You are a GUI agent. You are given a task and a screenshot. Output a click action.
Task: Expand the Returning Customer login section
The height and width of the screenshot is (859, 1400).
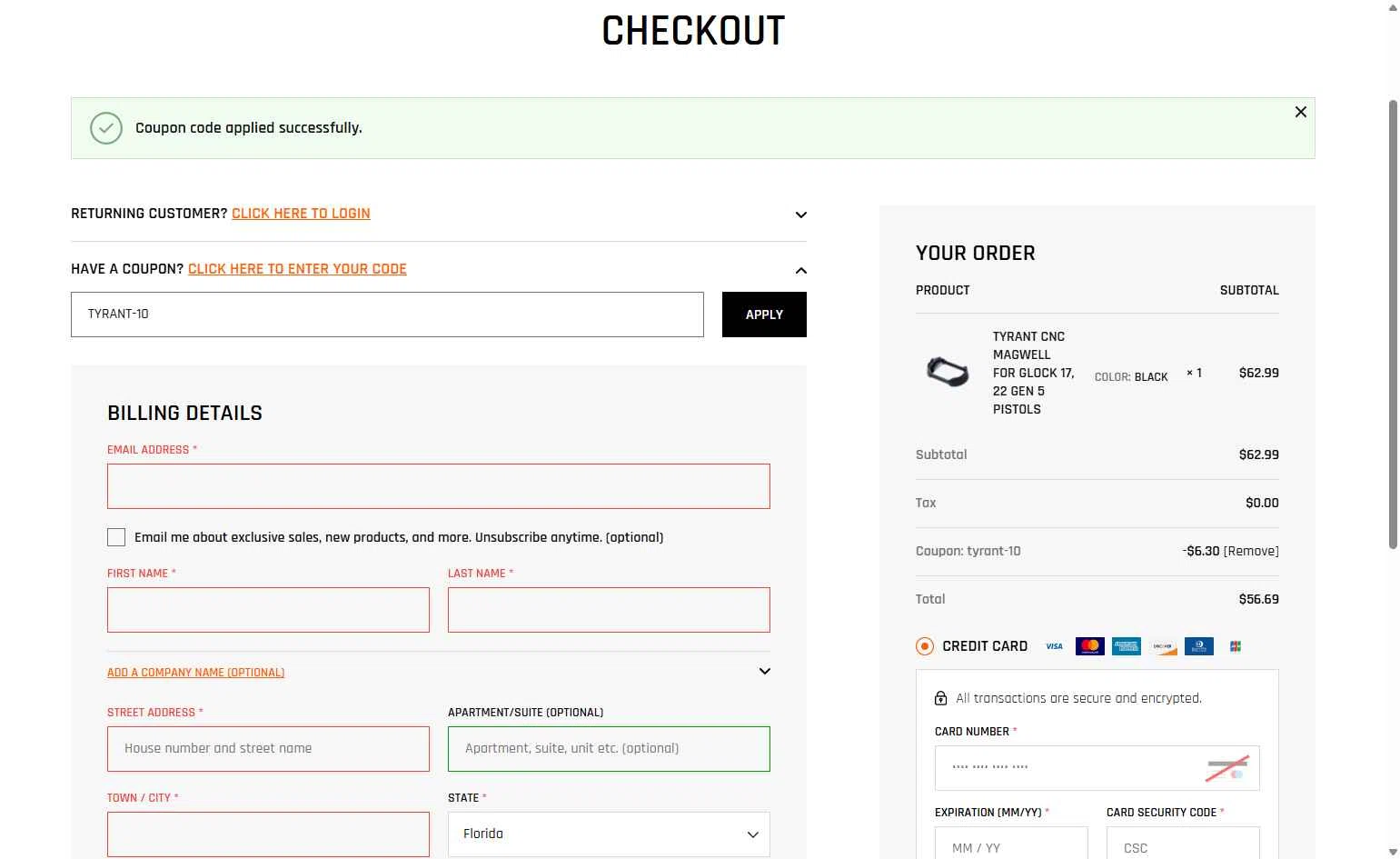(801, 215)
